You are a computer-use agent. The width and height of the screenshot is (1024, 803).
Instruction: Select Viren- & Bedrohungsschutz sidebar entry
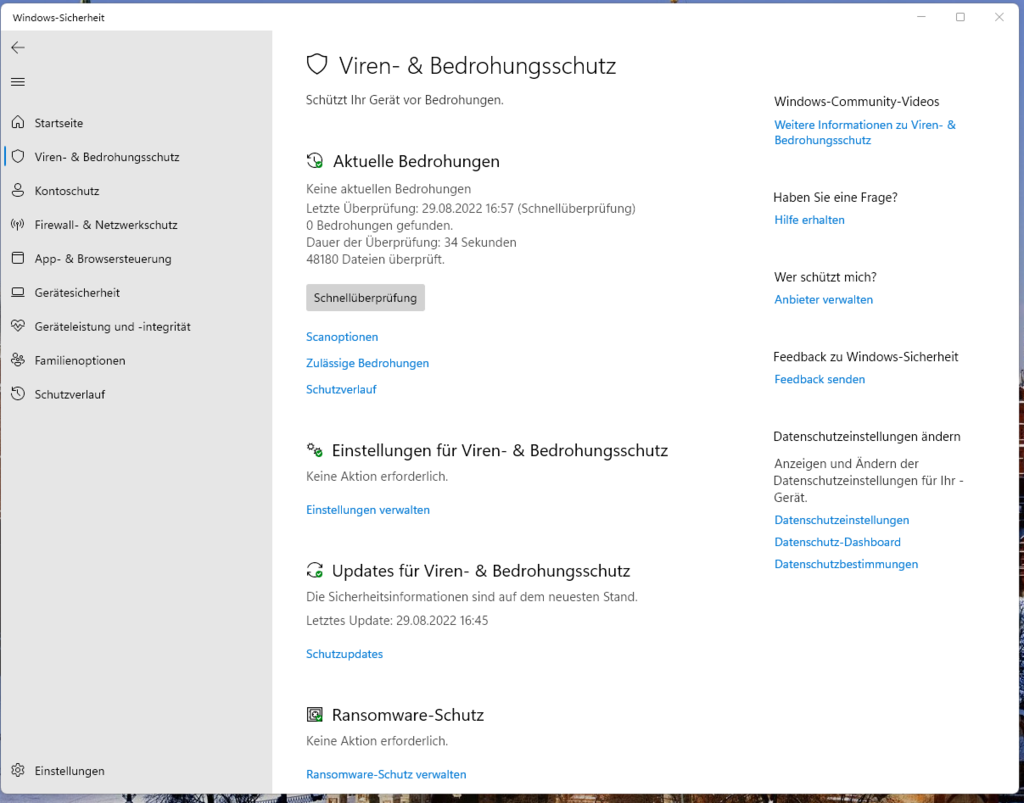[107, 157]
